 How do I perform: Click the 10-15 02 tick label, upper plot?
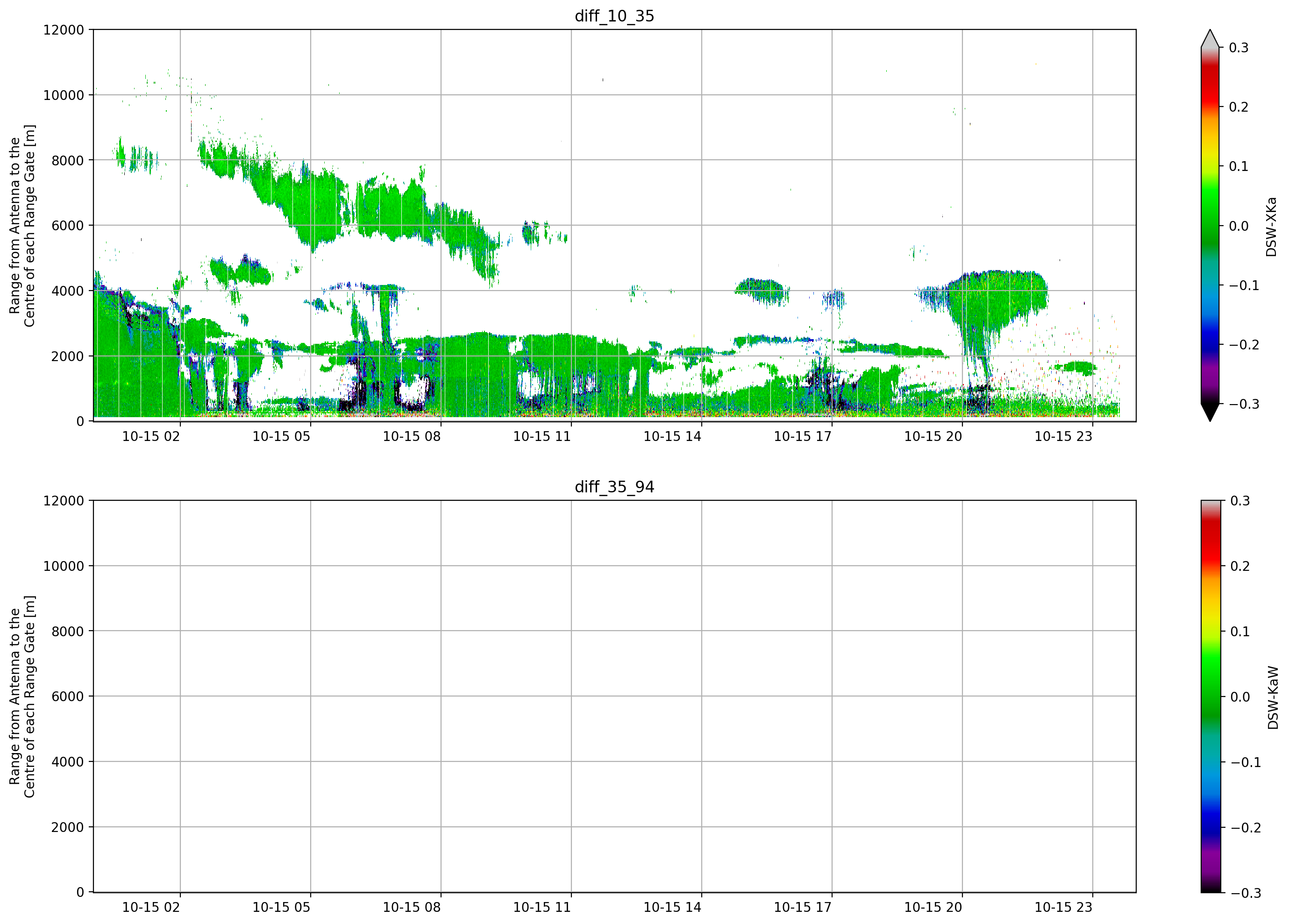click(150, 436)
